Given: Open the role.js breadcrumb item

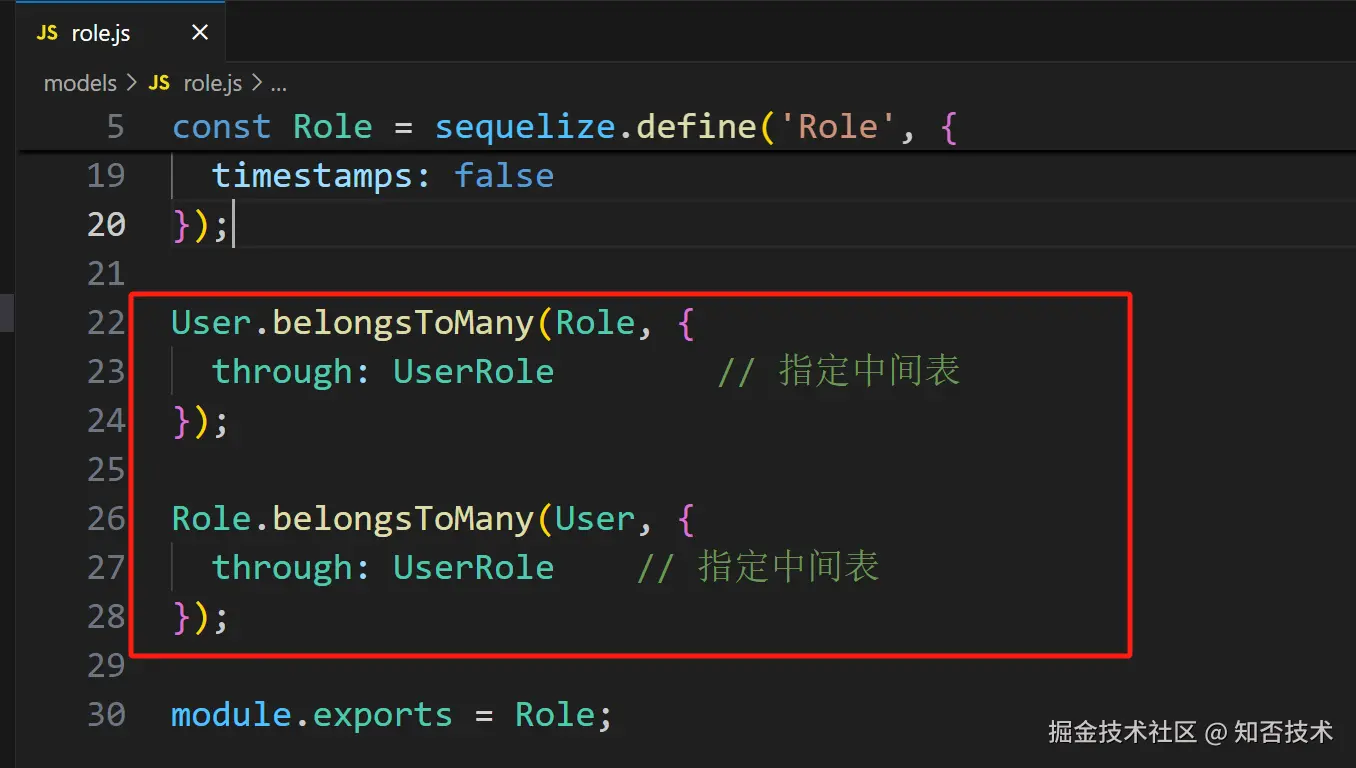Looking at the screenshot, I should [x=212, y=83].
